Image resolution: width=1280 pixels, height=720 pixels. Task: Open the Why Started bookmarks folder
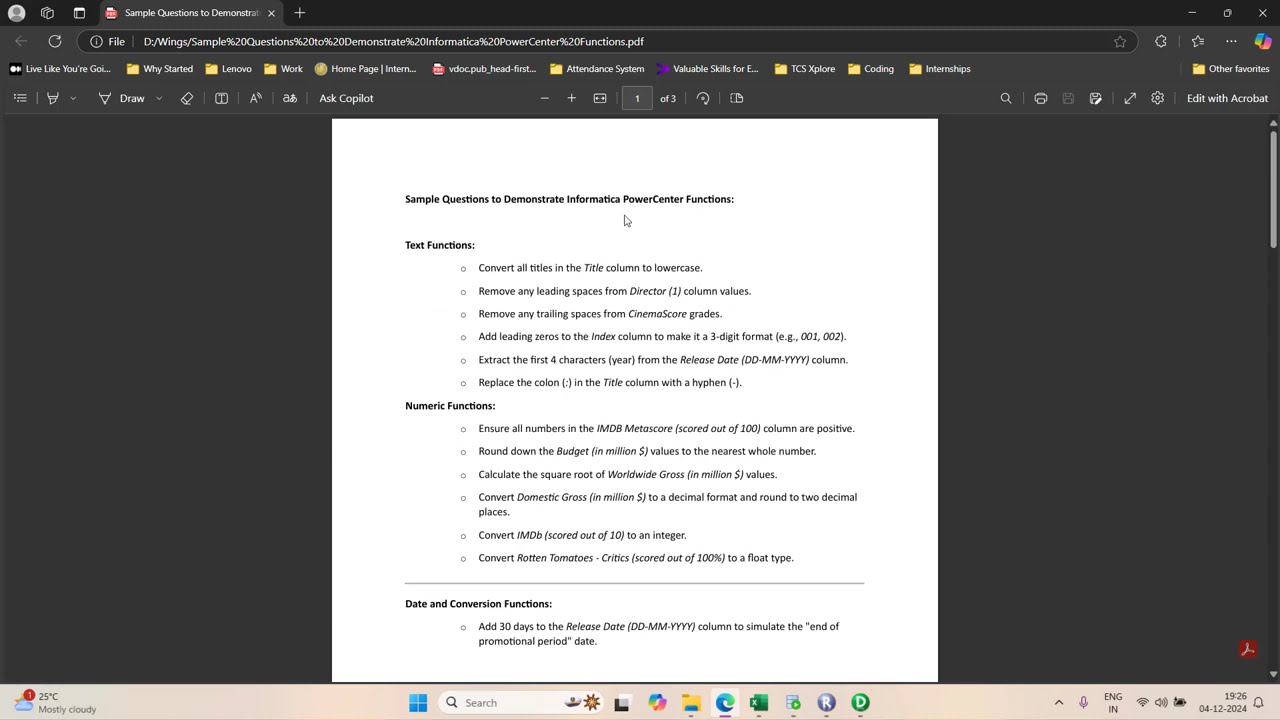point(160,69)
